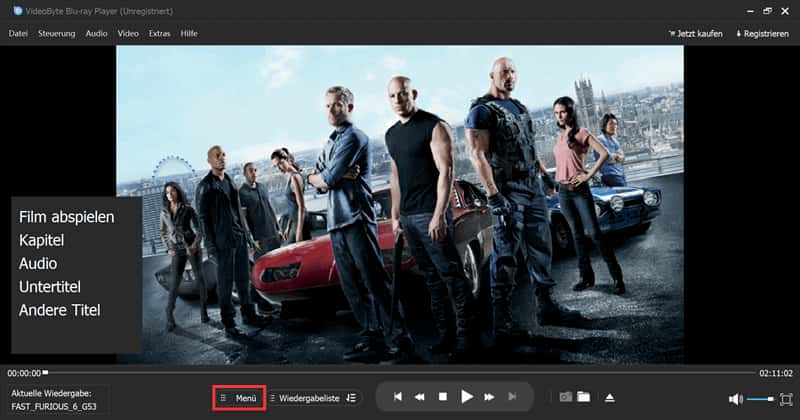Stop playback with the stop button
Viewport: 800px width, 420px height.
coord(443,397)
